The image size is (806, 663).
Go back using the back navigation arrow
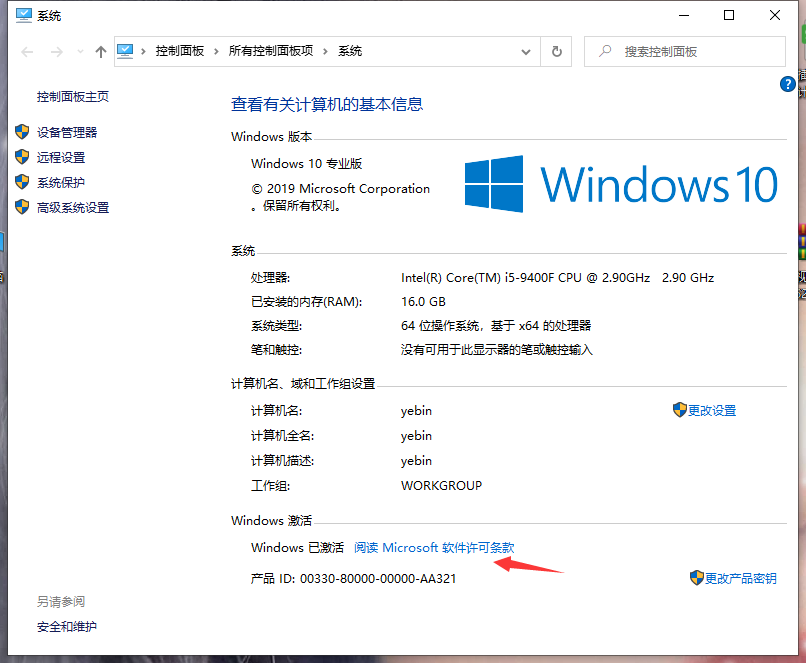(26, 51)
